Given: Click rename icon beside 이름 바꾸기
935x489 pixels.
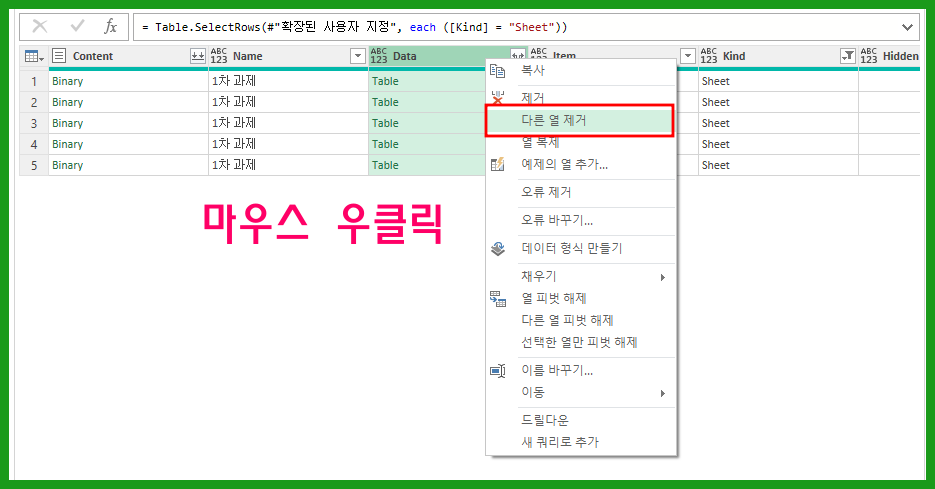Looking at the screenshot, I should coord(497,371).
